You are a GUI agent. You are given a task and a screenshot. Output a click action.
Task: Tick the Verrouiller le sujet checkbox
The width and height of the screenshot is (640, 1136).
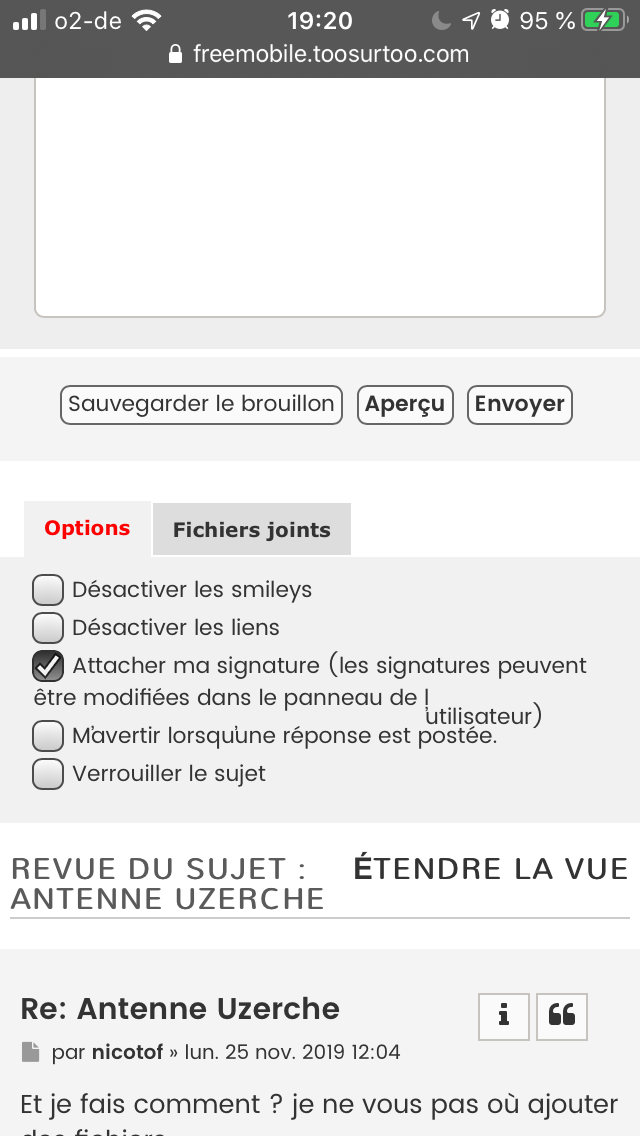pos(48,774)
